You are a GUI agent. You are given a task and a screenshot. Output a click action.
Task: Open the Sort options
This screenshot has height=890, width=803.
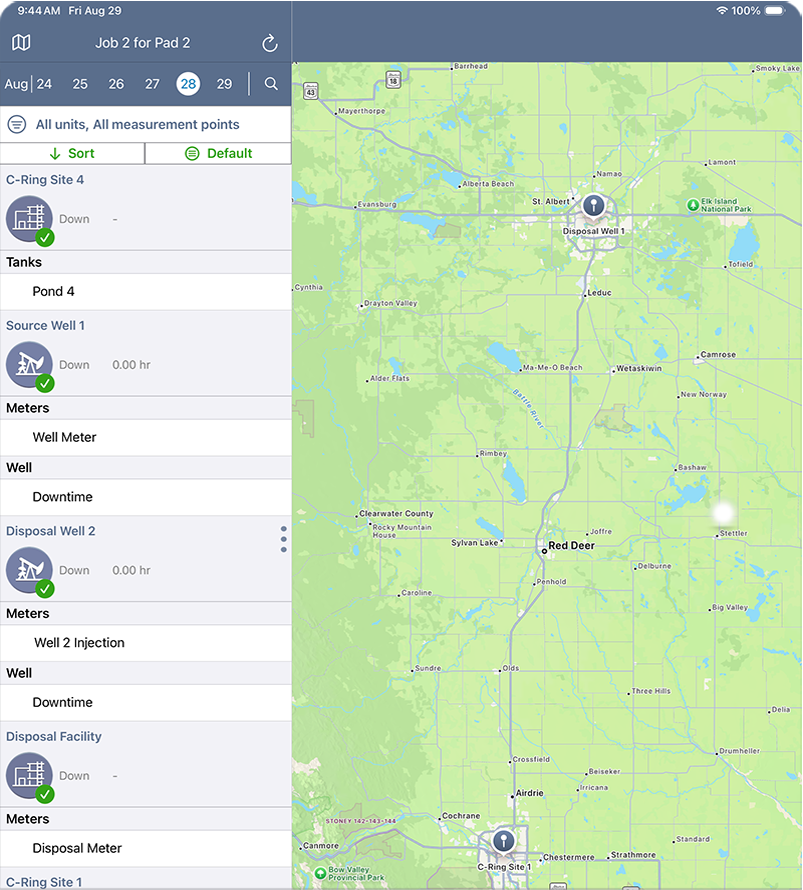(x=72, y=153)
